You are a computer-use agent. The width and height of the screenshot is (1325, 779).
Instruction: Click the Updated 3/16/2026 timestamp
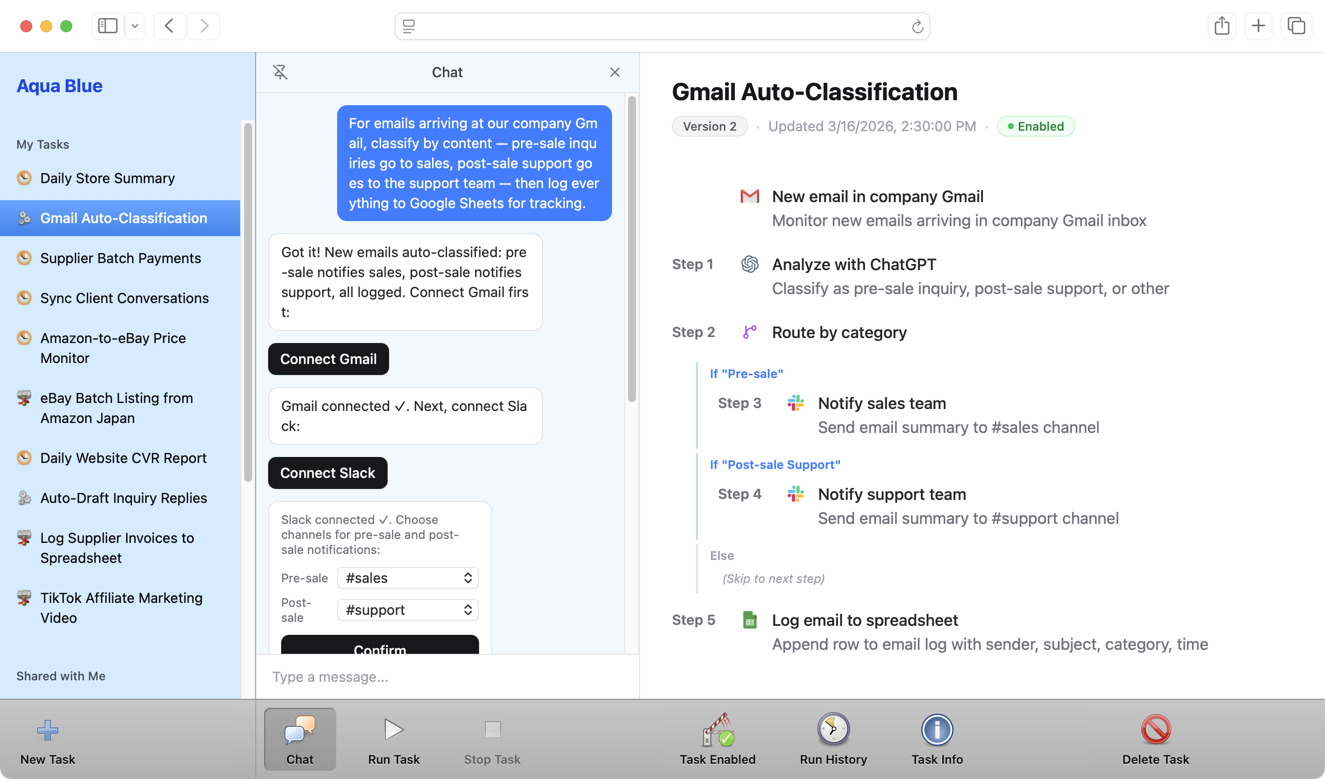click(x=872, y=126)
